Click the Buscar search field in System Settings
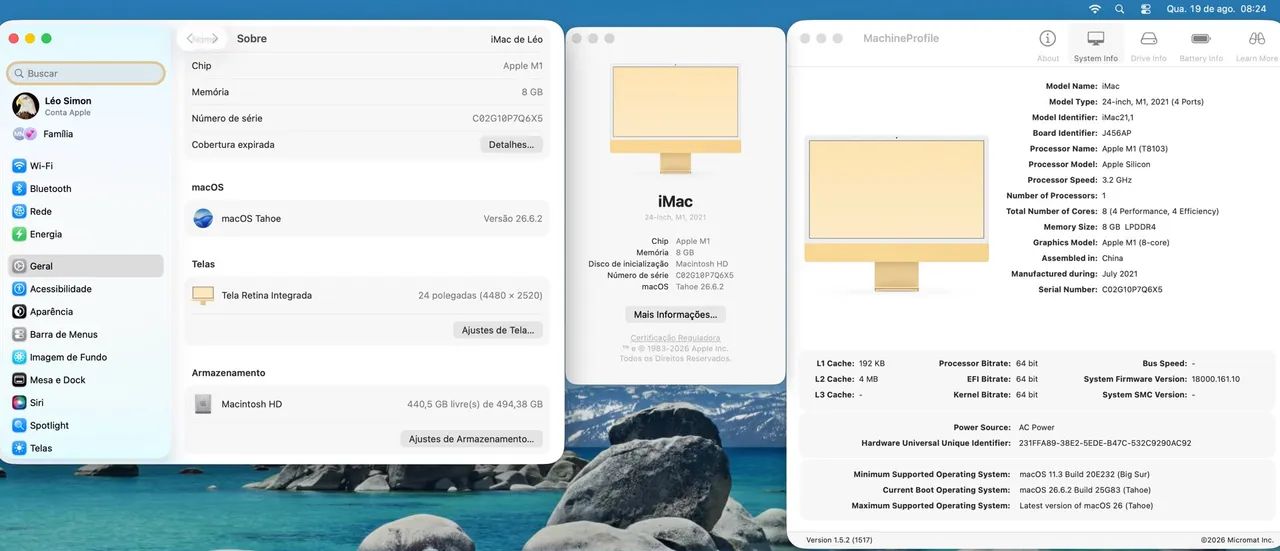The width and height of the screenshot is (1280, 551). point(86,73)
